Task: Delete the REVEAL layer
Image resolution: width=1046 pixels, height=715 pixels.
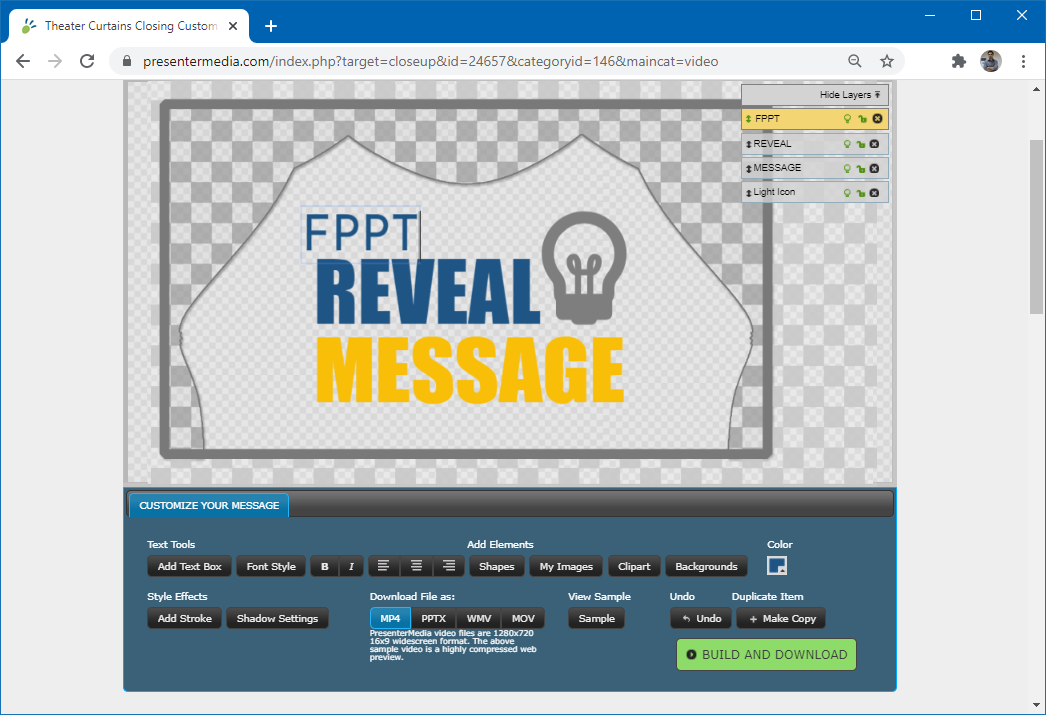Action: click(874, 144)
